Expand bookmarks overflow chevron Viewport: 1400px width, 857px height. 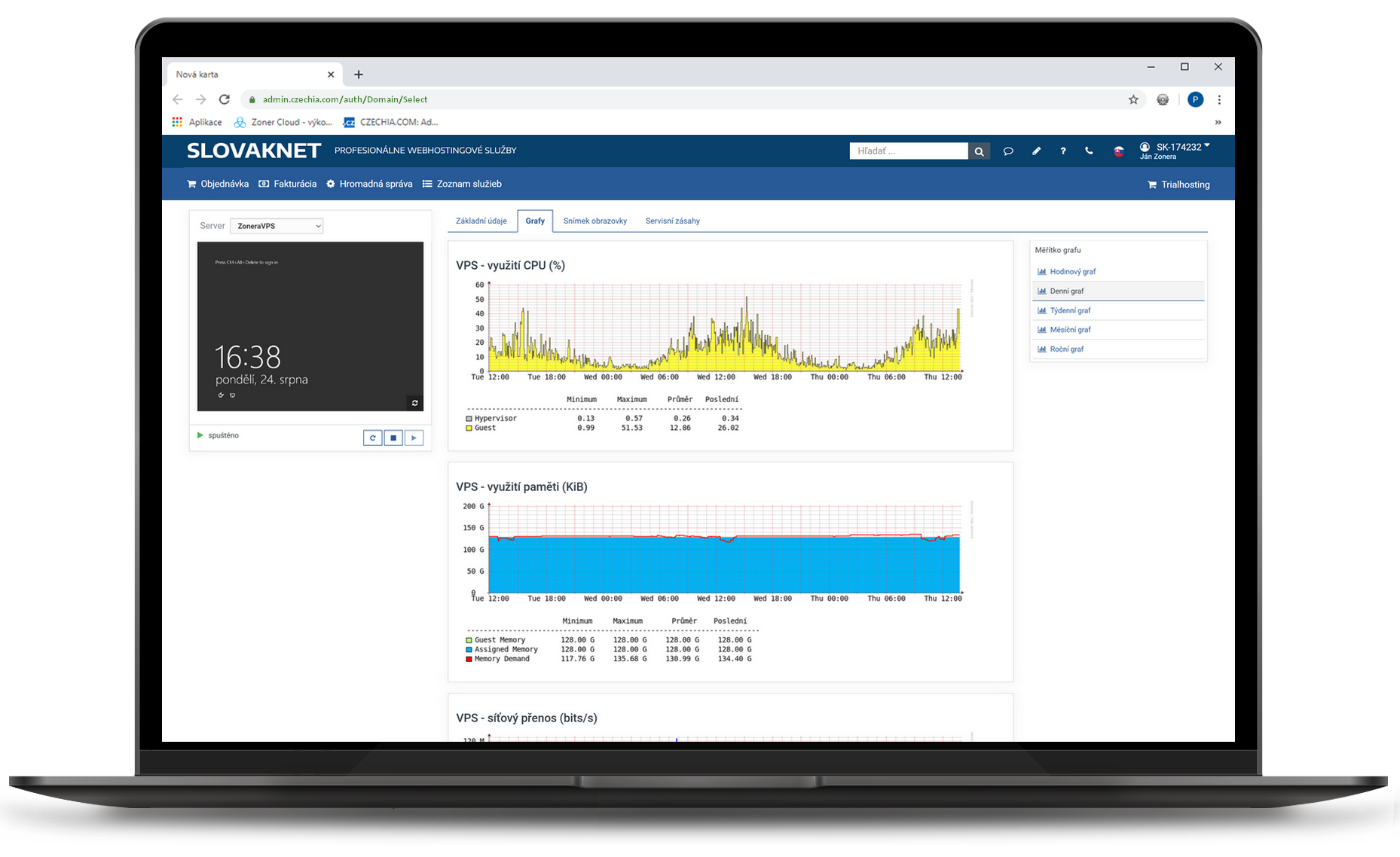click(x=1218, y=122)
